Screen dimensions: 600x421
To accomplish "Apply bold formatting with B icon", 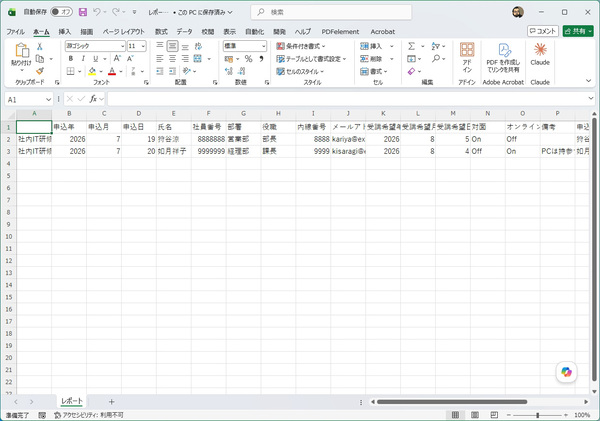I will [x=70, y=59].
